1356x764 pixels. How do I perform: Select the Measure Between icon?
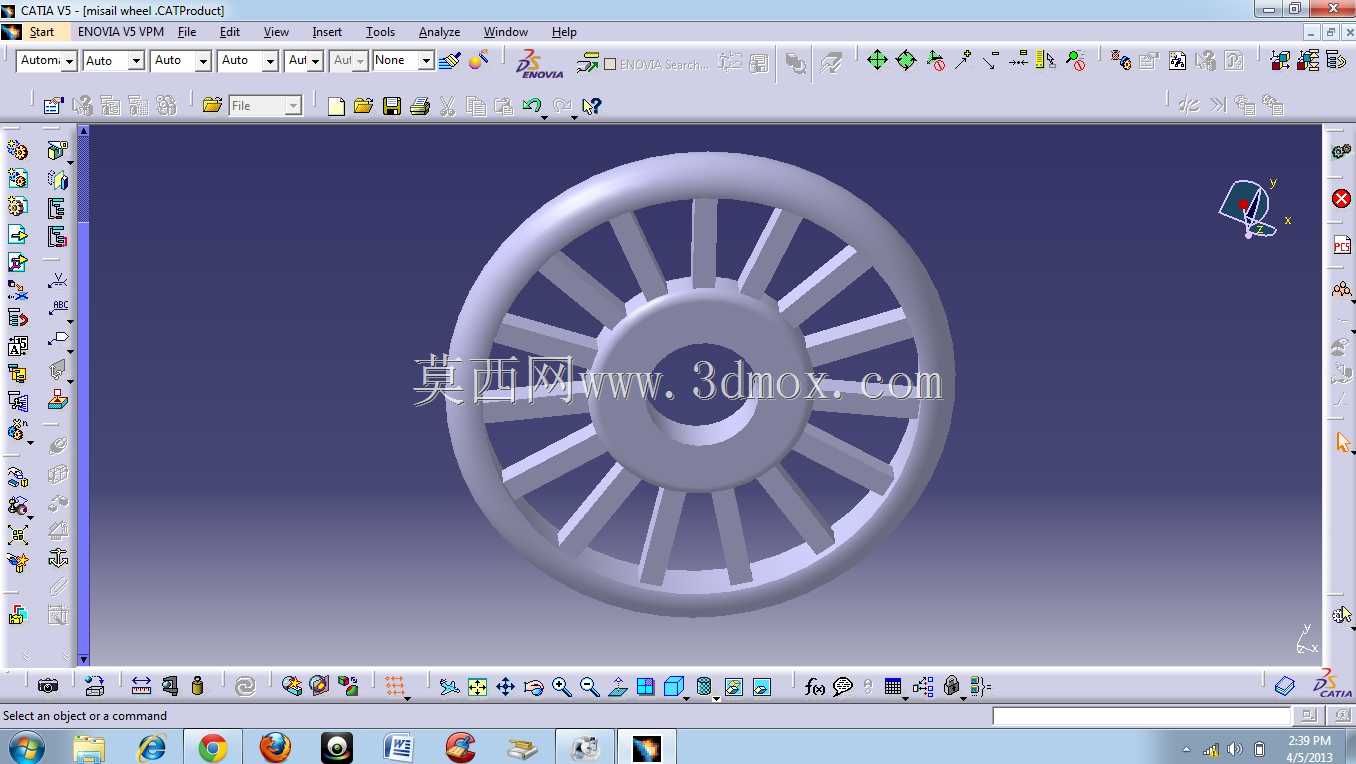(141, 686)
